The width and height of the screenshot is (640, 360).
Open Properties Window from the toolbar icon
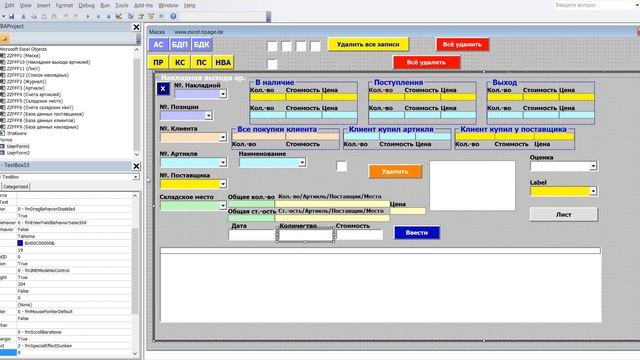pos(141,16)
